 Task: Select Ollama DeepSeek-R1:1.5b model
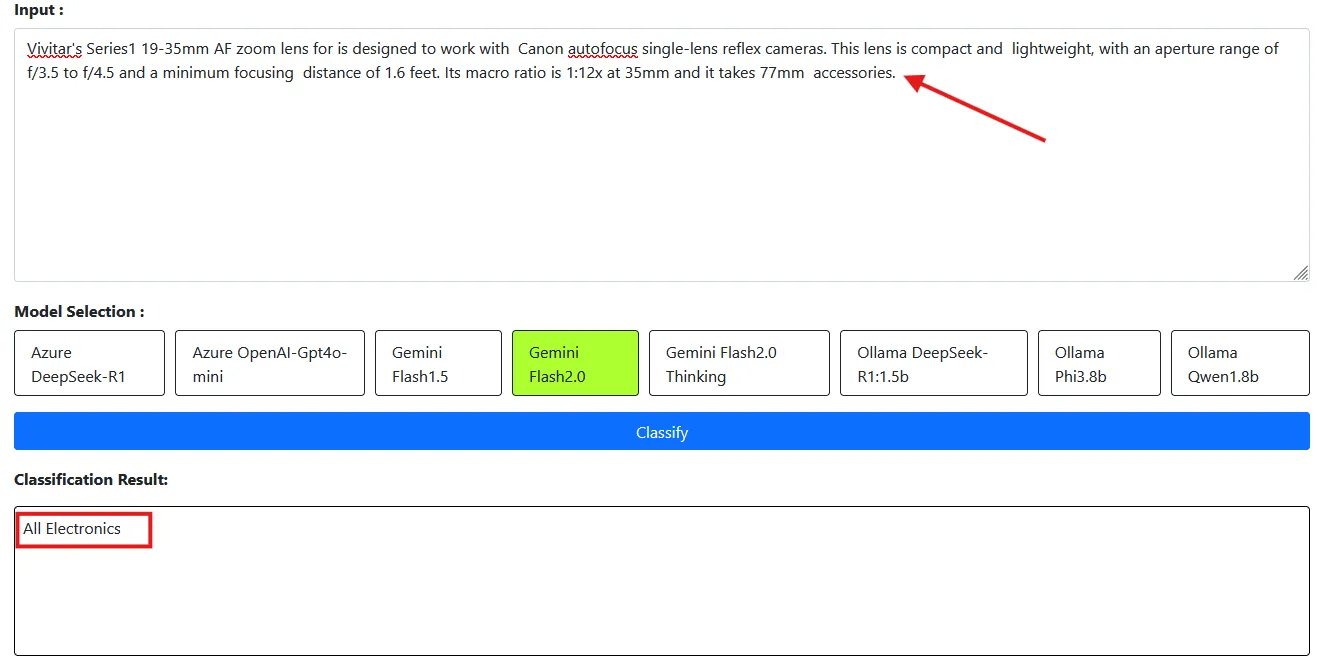pyautogui.click(x=933, y=362)
